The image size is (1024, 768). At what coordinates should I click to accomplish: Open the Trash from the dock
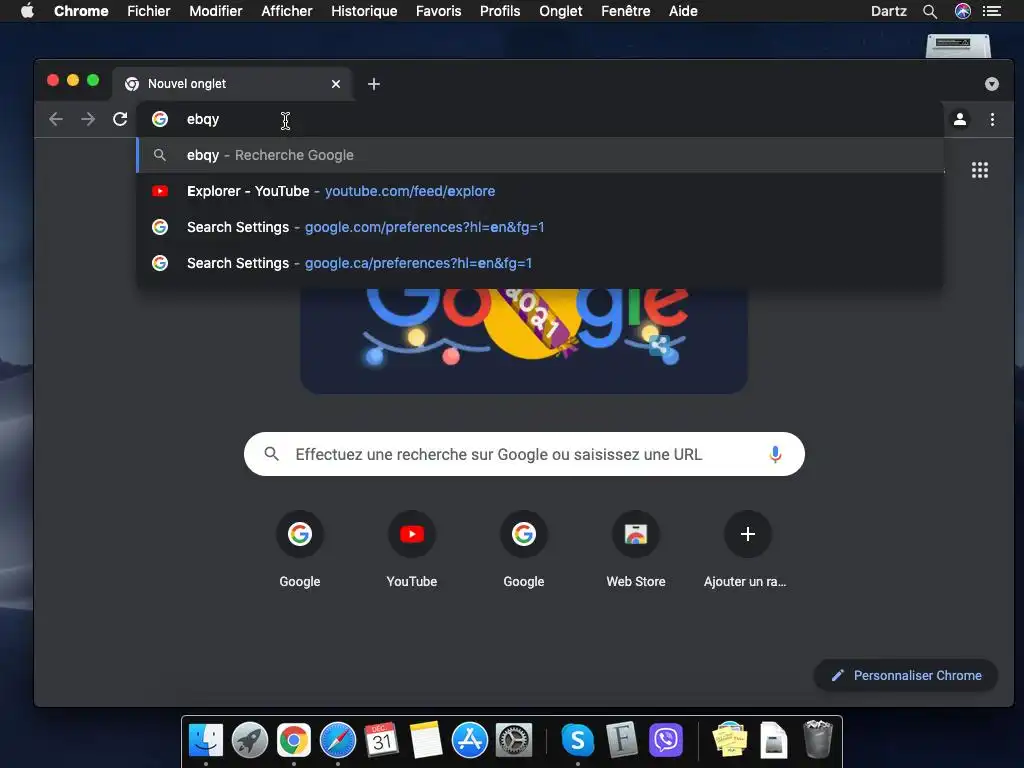coord(818,739)
